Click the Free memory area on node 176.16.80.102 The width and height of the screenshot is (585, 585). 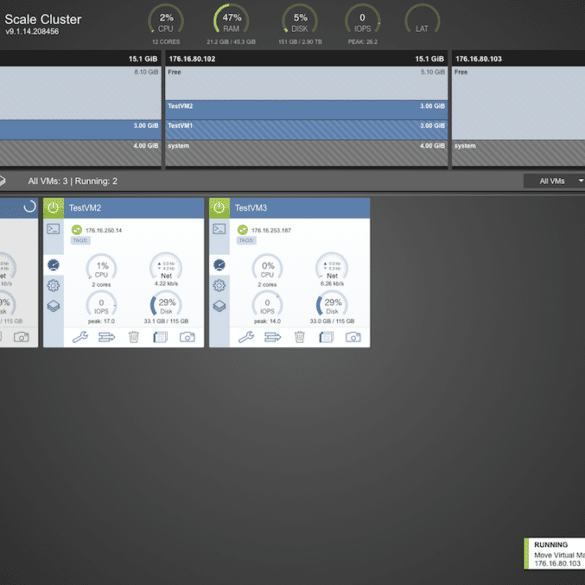(306, 83)
